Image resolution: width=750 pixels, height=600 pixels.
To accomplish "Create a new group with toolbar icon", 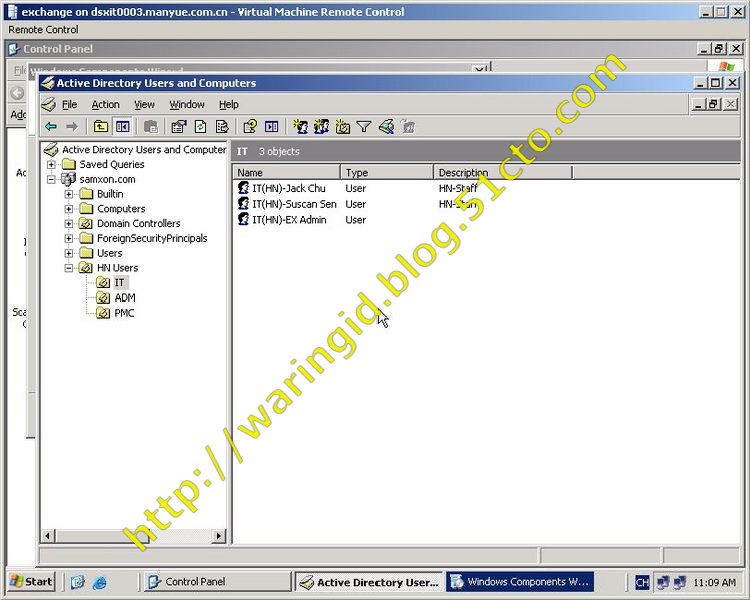I will [321, 127].
